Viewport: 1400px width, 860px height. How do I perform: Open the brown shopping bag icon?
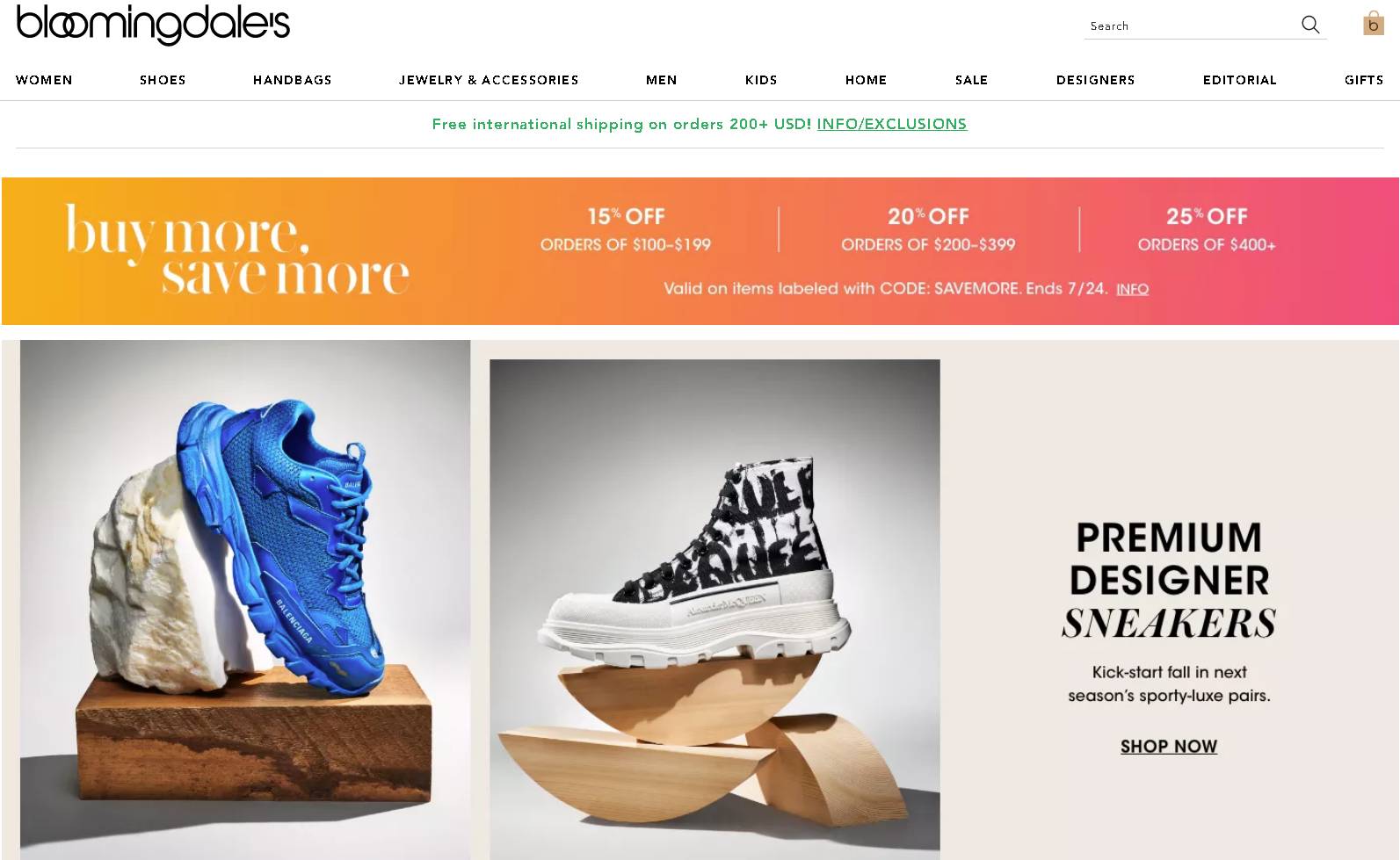click(x=1373, y=23)
